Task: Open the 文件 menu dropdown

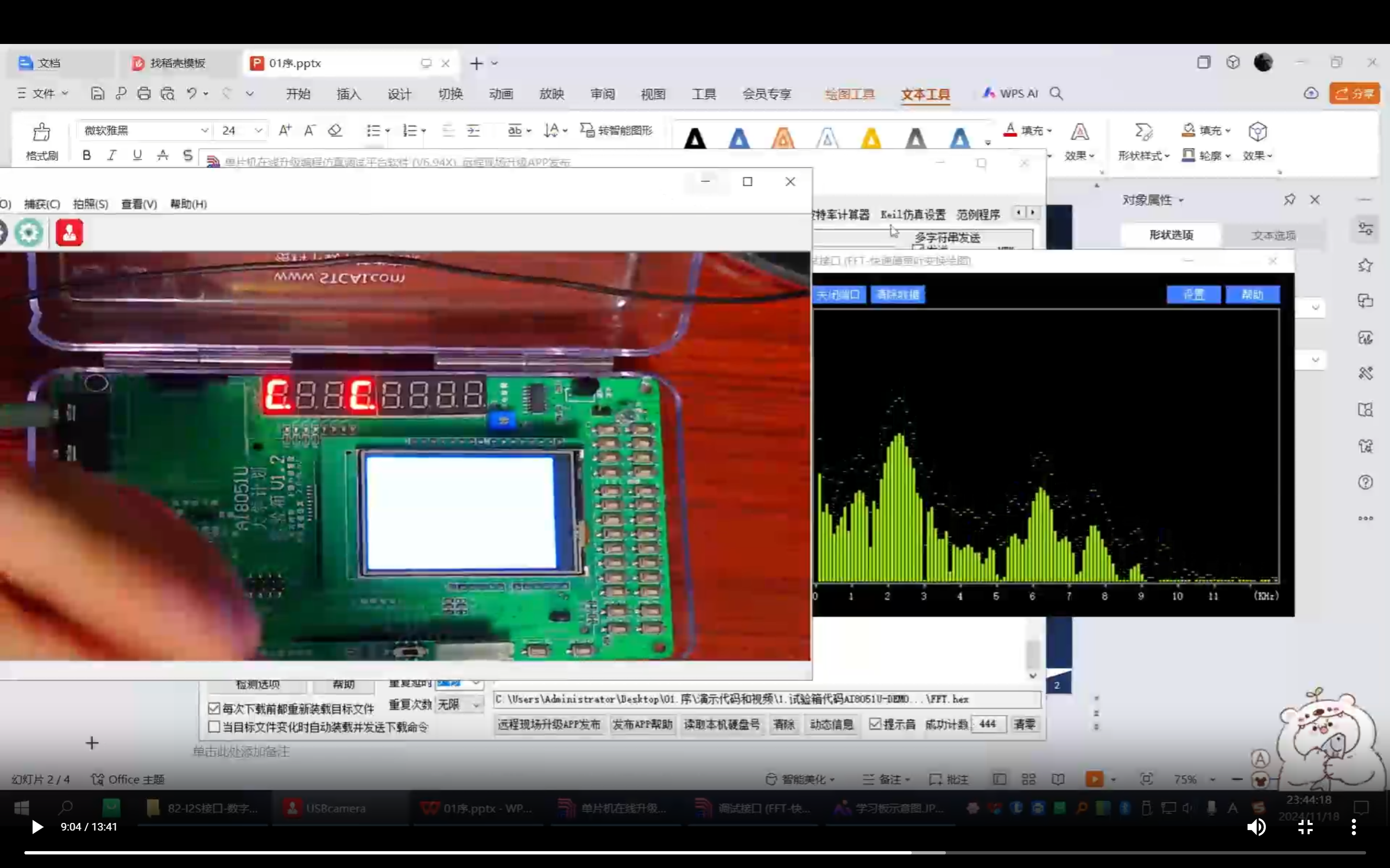Action: tap(43, 93)
